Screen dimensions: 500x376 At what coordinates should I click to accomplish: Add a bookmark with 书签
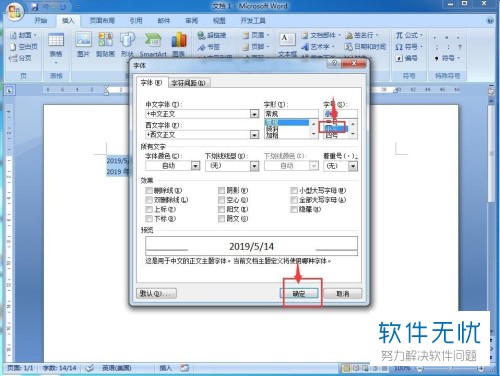coord(208,47)
